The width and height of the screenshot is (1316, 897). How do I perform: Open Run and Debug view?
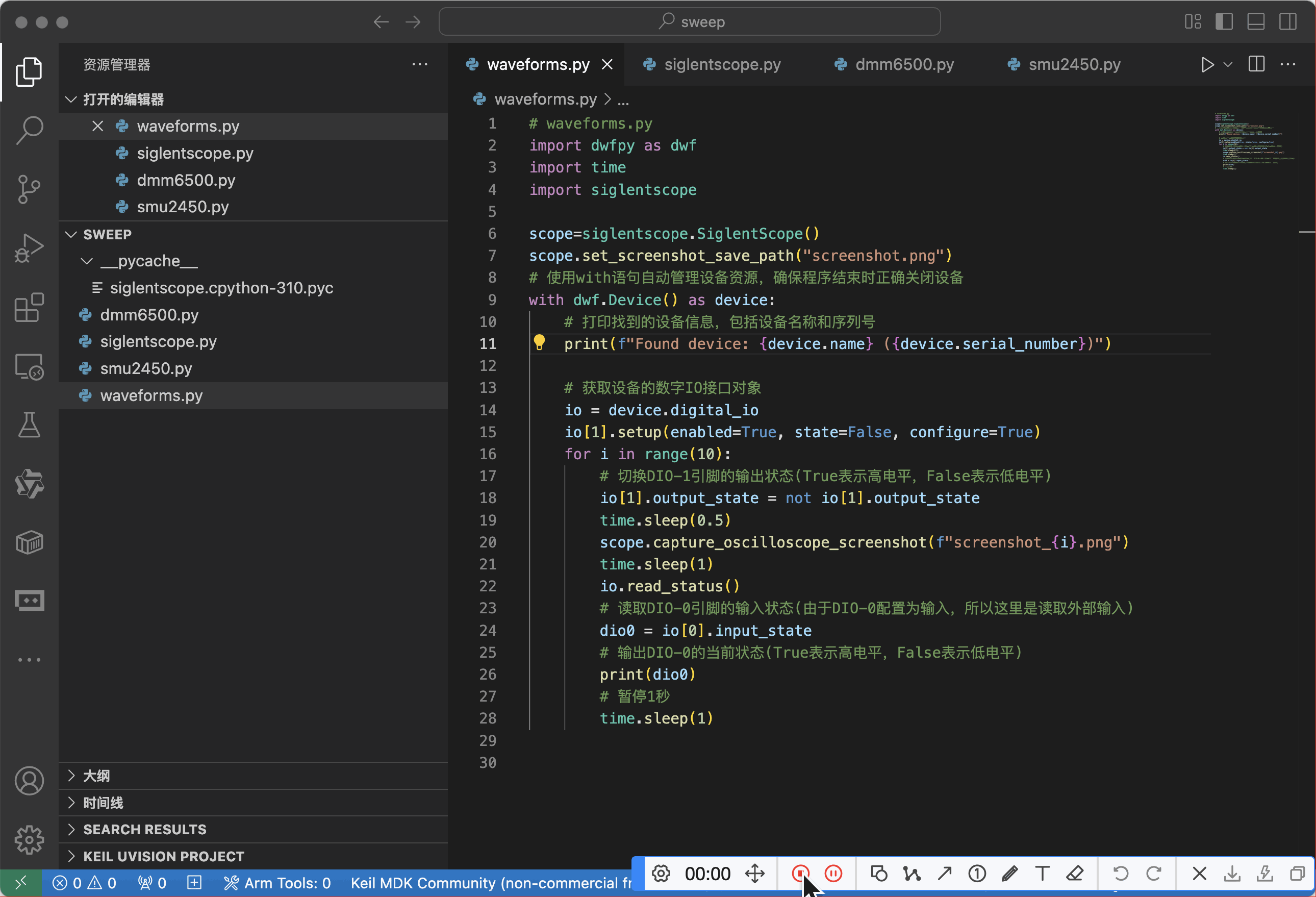click(x=29, y=247)
